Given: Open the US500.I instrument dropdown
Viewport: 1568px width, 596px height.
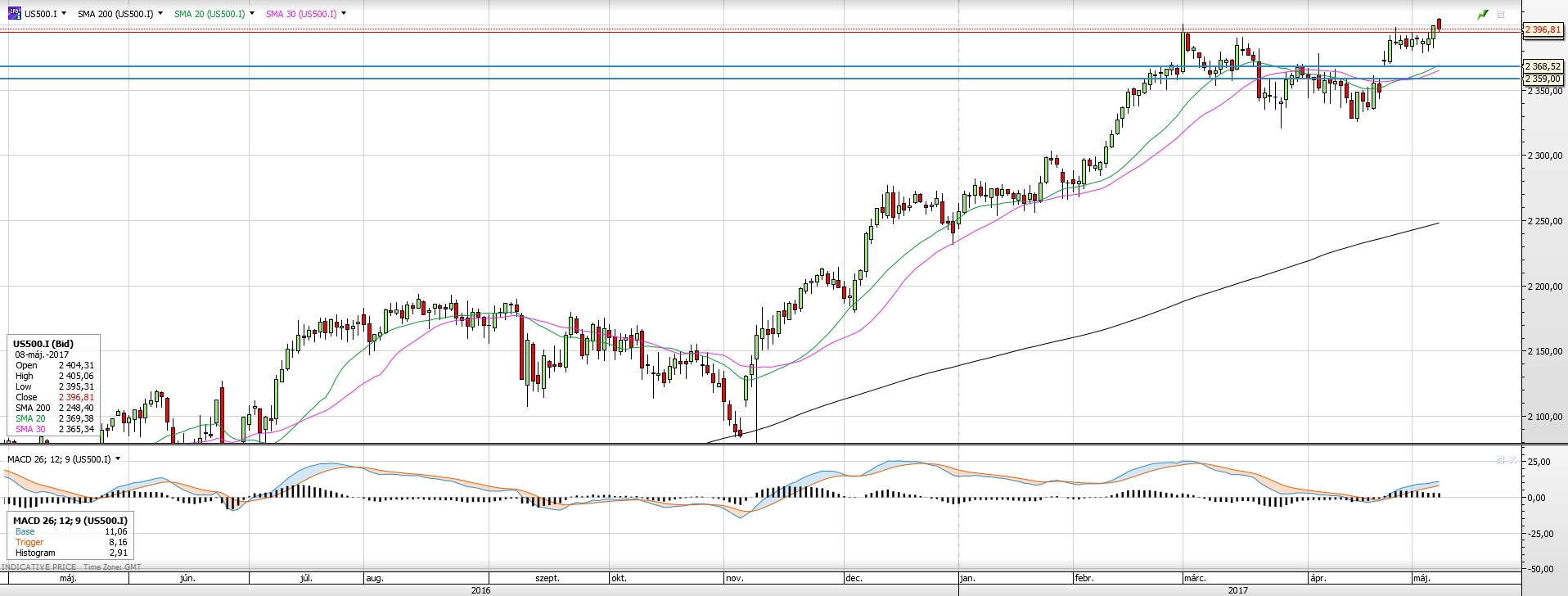Looking at the screenshot, I should tap(64, 13).
